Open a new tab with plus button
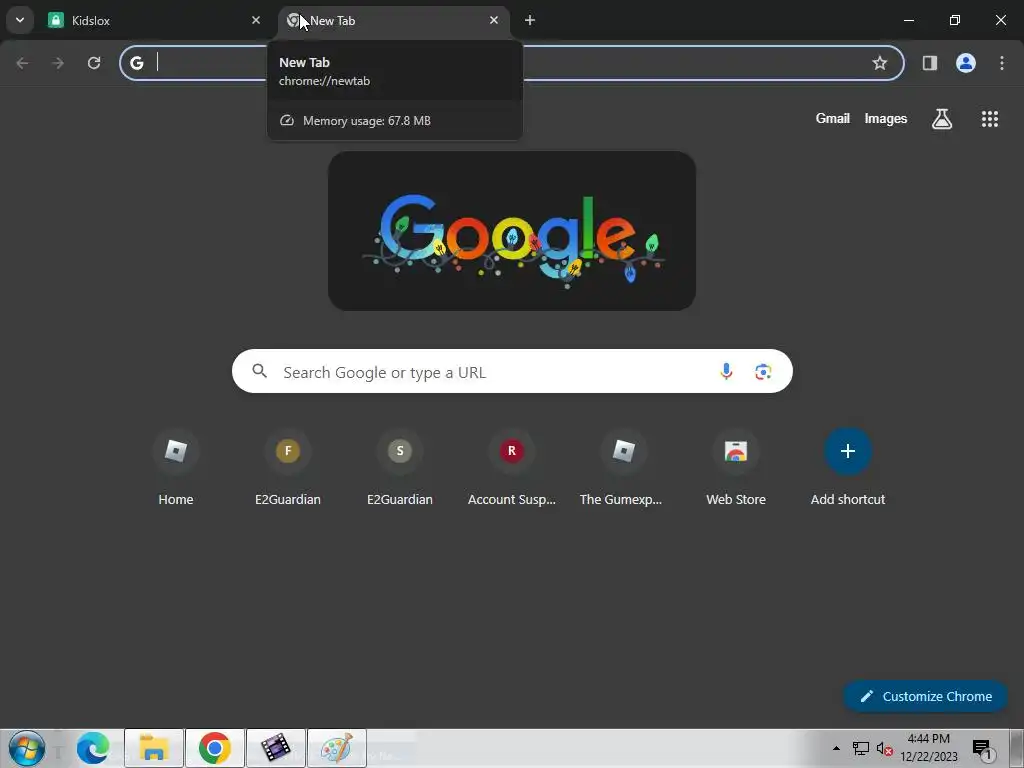This screenshot has width=1024, height=768. (x=530, y=20)
